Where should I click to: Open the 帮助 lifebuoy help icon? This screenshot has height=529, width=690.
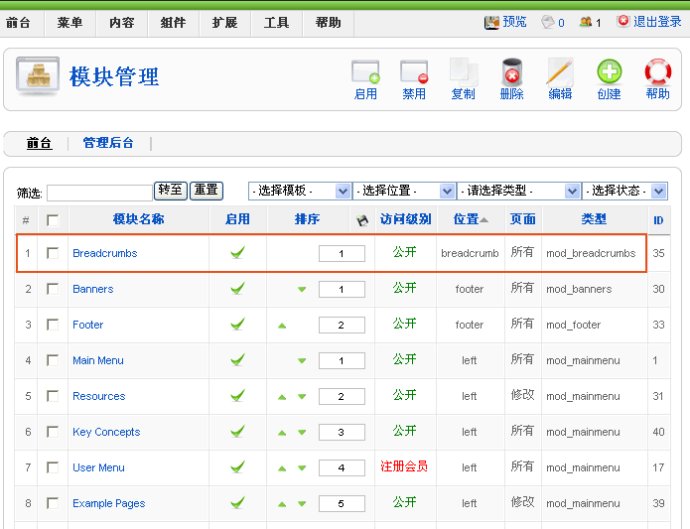coord(657,73)
